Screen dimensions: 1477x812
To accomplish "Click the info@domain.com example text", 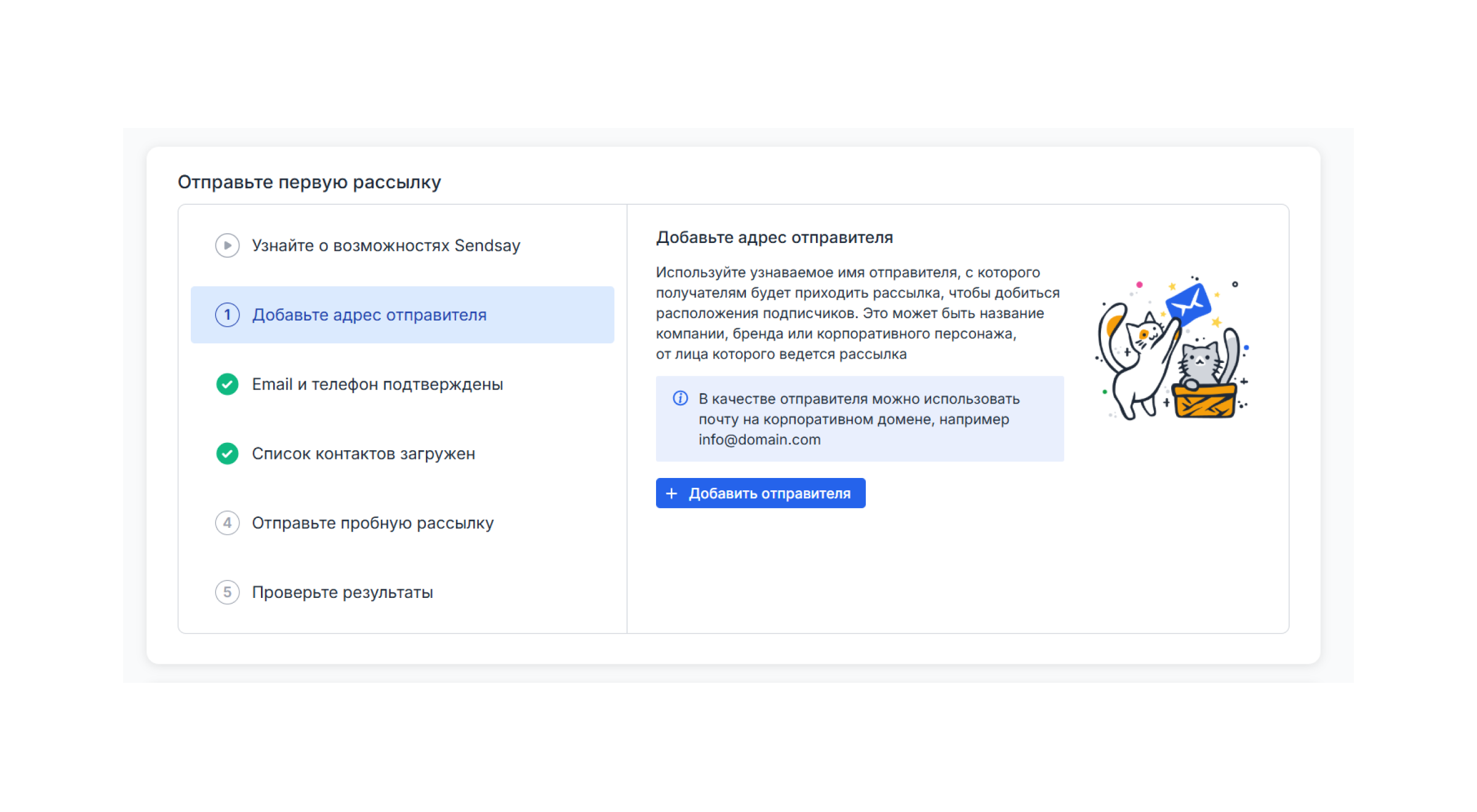I will click(x=759, y=440).
